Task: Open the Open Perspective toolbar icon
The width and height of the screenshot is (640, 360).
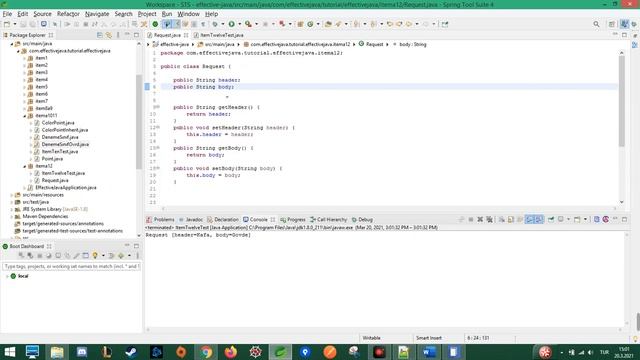Action: [611, 24]
